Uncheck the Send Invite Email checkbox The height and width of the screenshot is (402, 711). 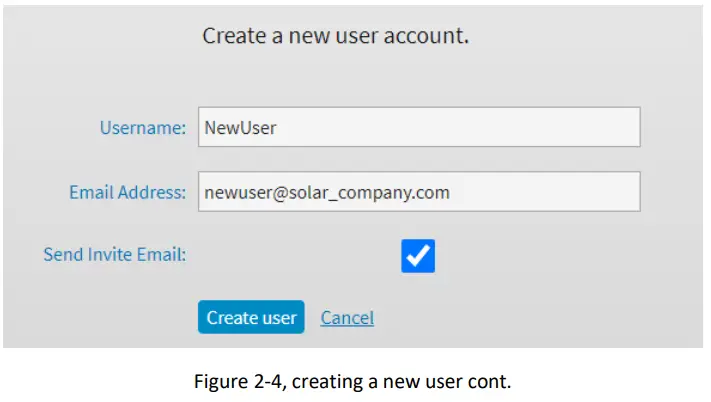pos(418,255)
